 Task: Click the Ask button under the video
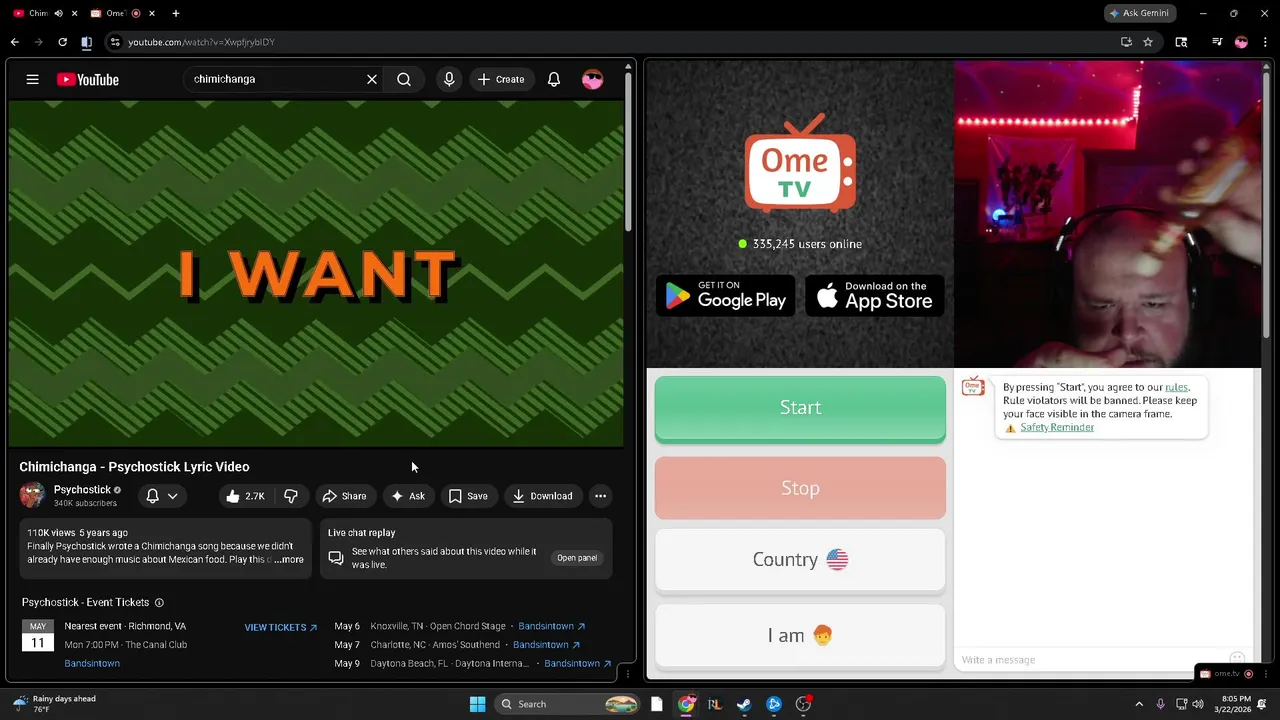[x=408, y=496]
